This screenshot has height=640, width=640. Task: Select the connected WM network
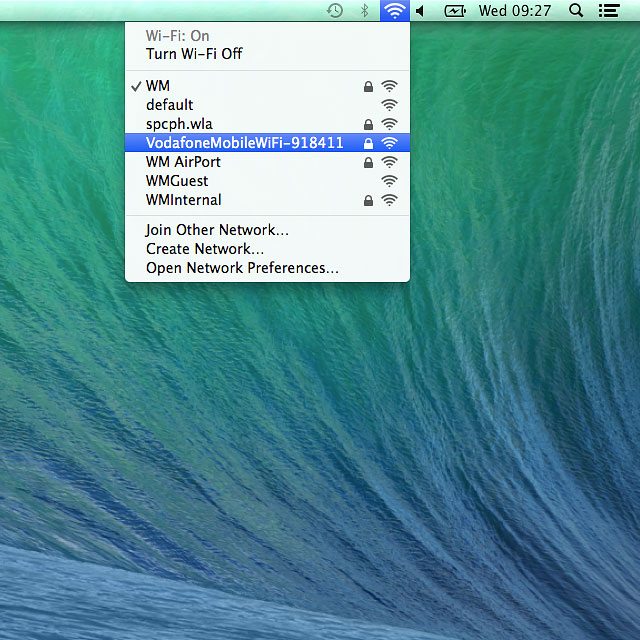267,86
